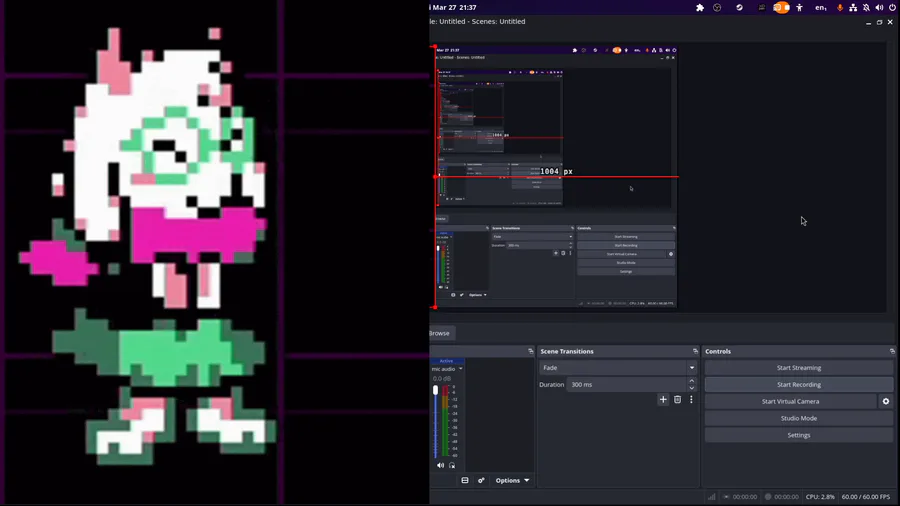Click the OBS preview canvas
Image resolution: width=900 pixels, height=506 pixels.
click(x=658, y=177)
